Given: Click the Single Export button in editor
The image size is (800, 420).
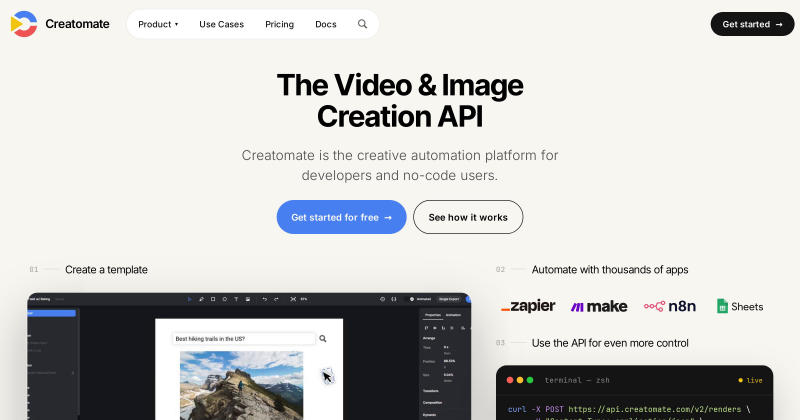Looking at the screenshot, I should (449, 299).
